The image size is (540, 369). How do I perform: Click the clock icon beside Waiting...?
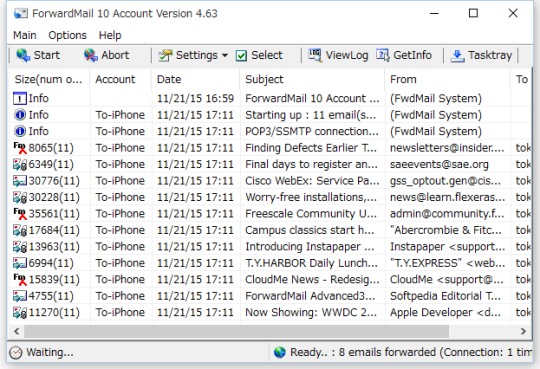coord(15,352)
